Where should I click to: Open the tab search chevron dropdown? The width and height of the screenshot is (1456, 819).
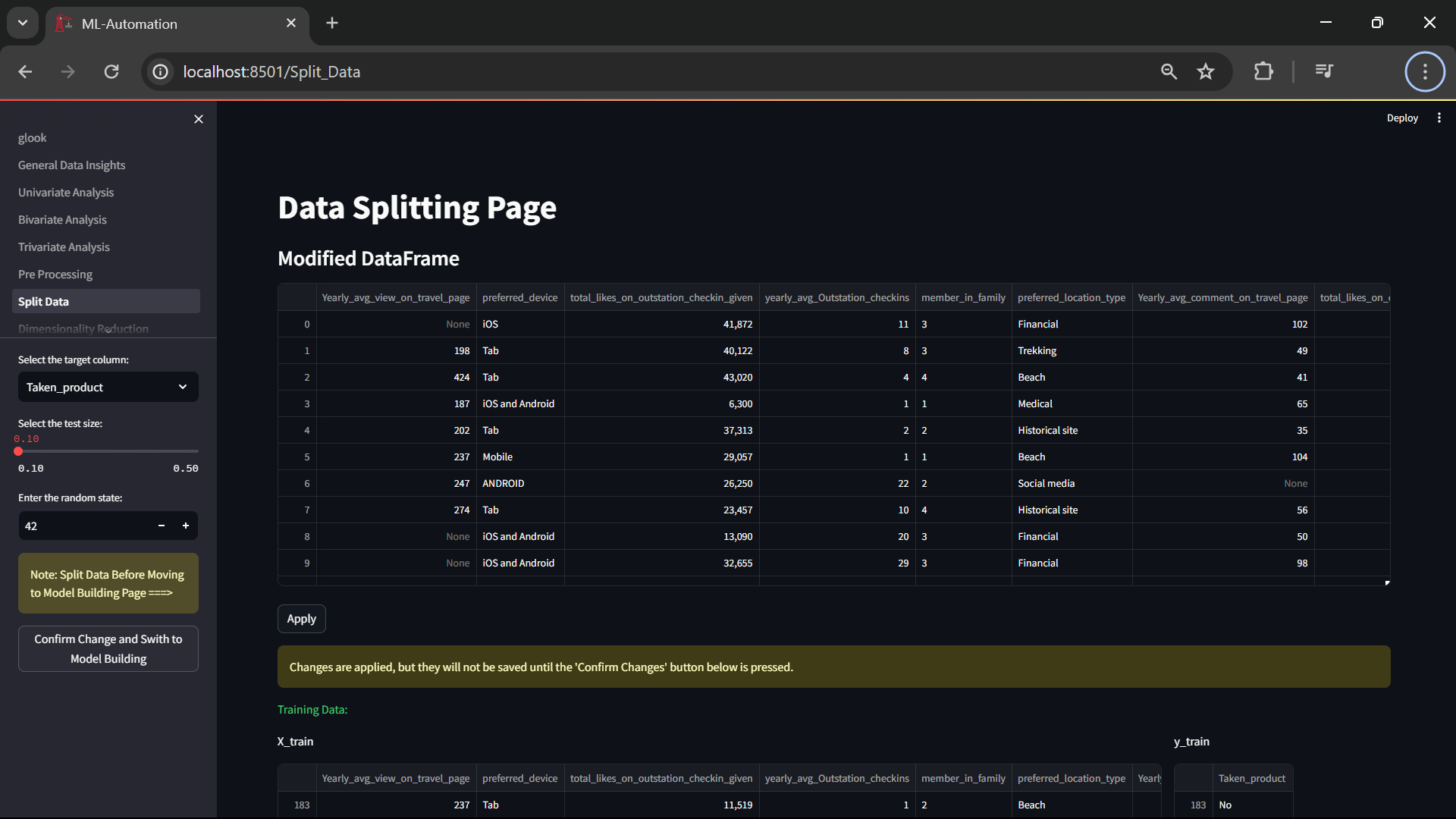click(23, 23)
